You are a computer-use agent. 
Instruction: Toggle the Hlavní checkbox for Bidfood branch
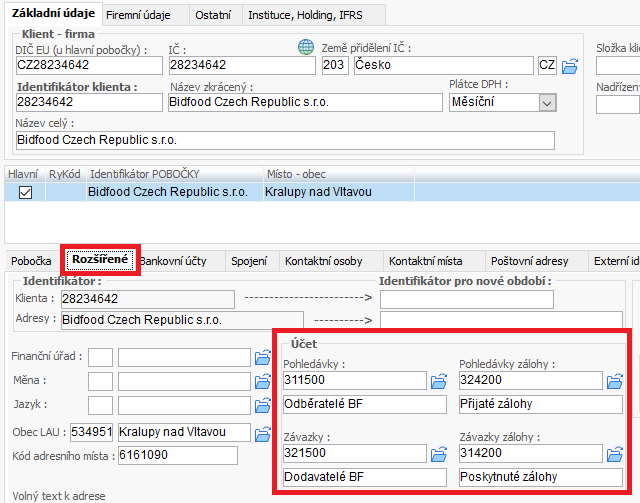[x=26, y=192]
